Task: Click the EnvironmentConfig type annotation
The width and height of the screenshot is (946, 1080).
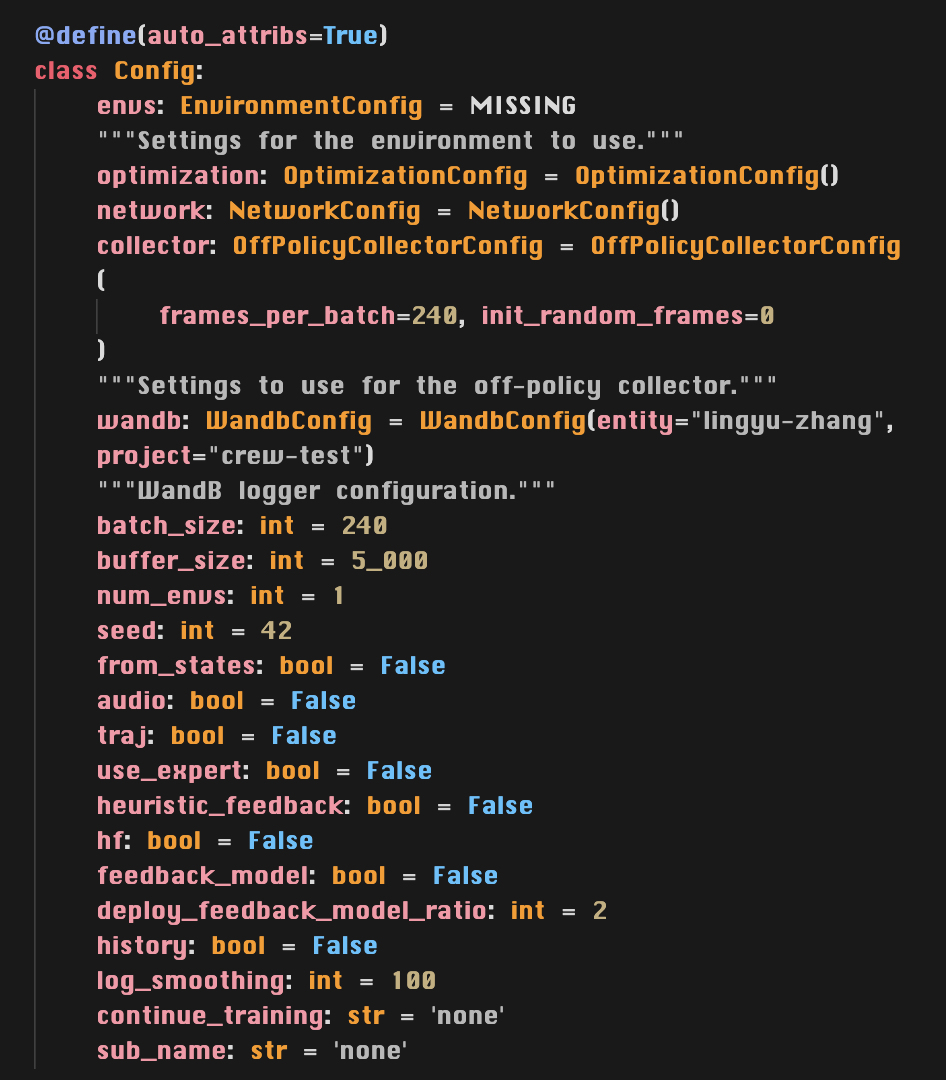Action: click(301, 105)
